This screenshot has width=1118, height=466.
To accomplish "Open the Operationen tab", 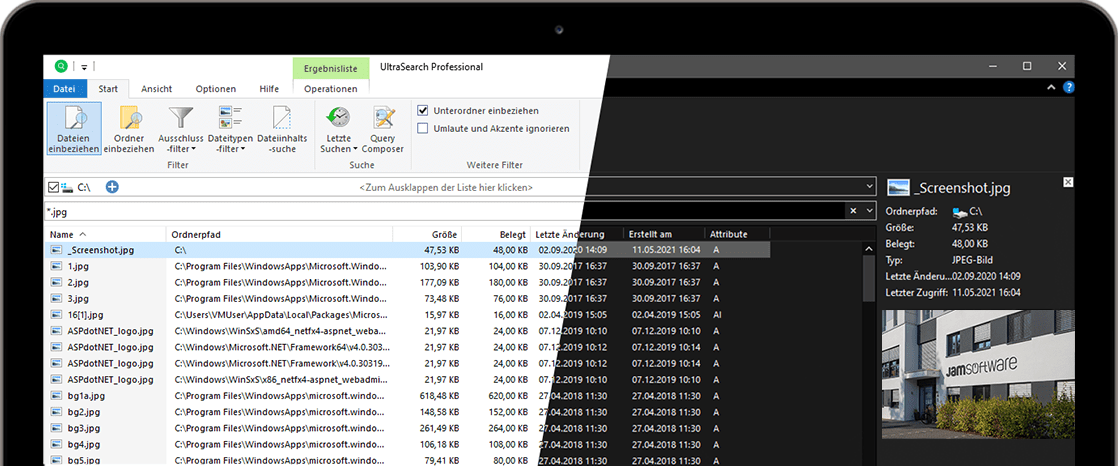I will pyautogui.click(x=331, y=89).
